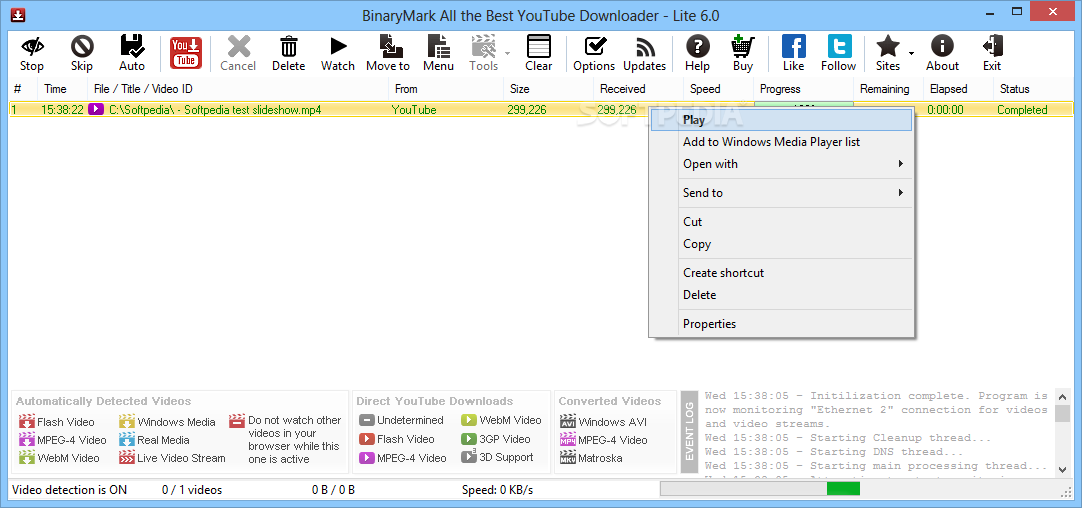The height and width of the screenshot is (508, 1082).
Task: Check for Updates toolbar icon
Action: tap(645, 47)
